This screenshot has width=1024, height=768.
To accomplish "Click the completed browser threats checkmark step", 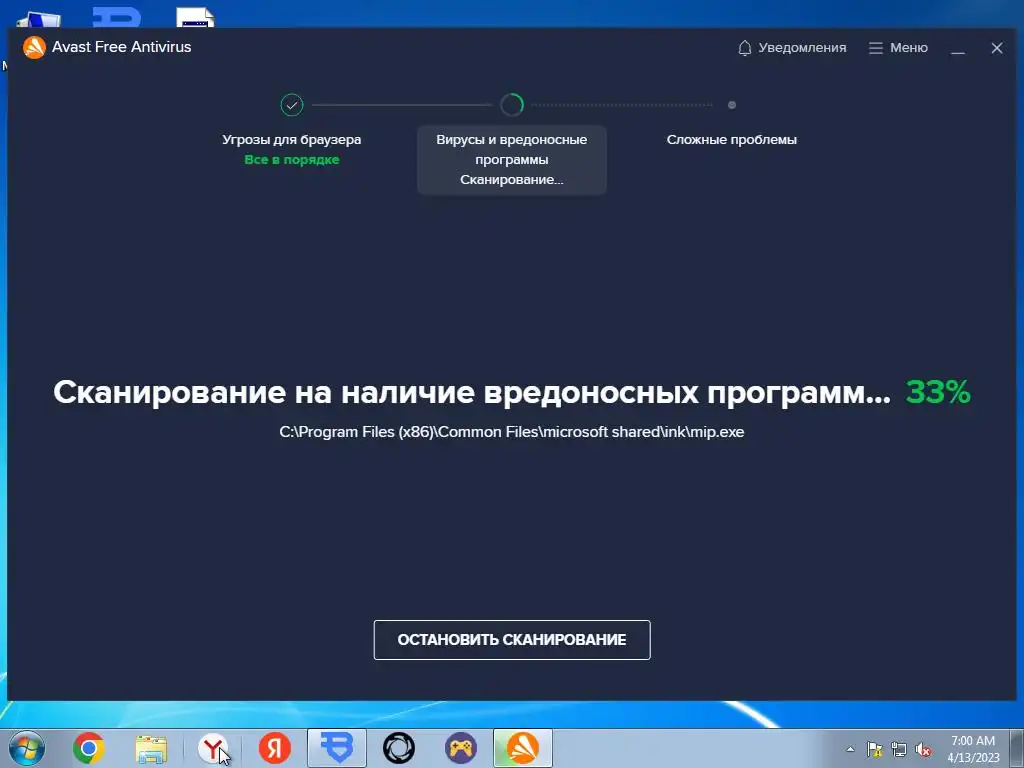I will coord(292,104).
